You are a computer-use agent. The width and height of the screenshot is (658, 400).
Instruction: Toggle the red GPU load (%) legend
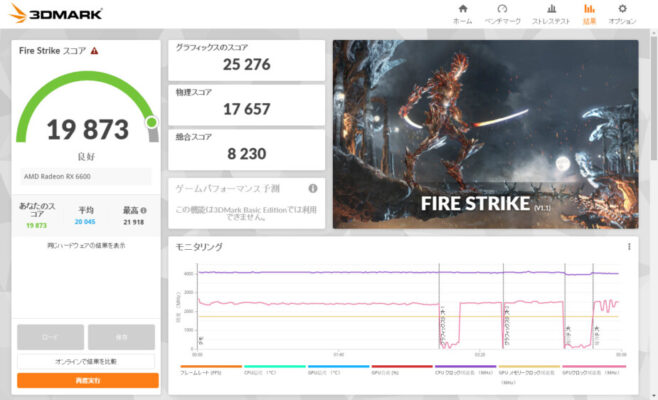[402, 370]
